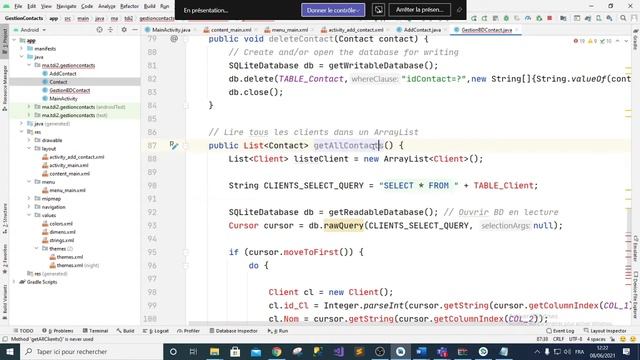Click the Search Everywhere magnifier icon
This screenshot has width=640, height=360.
coord(623,18)
